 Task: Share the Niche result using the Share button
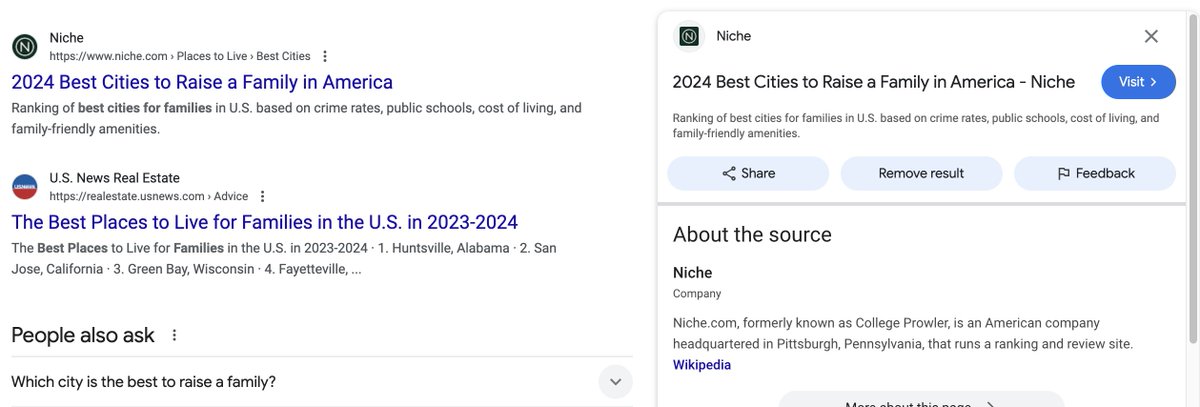pos(748,173)
